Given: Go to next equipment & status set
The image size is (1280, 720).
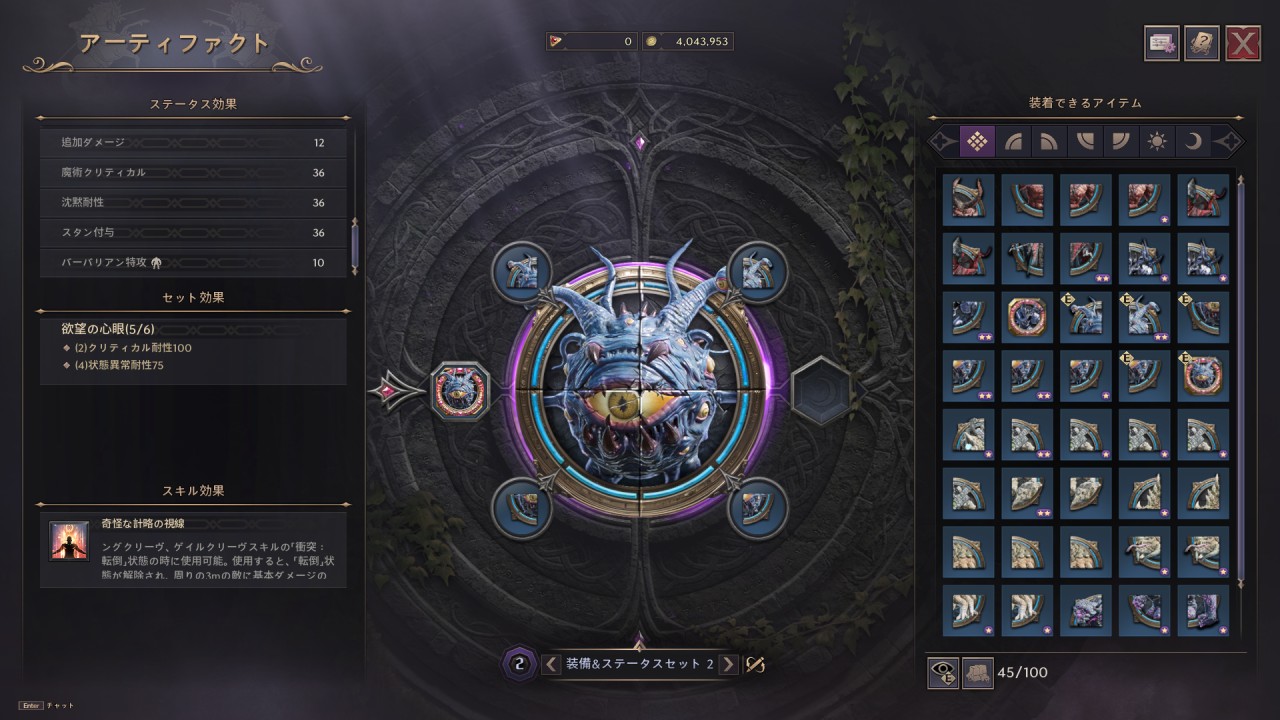Looking at the screenshot, I should [729, 664].
